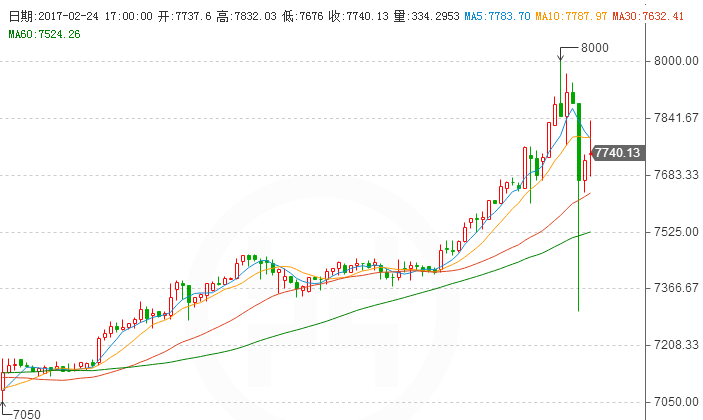Viewport: 703px width, 420px height.
Task: Select the 8000 high price annotation
Action: (595, 48)
